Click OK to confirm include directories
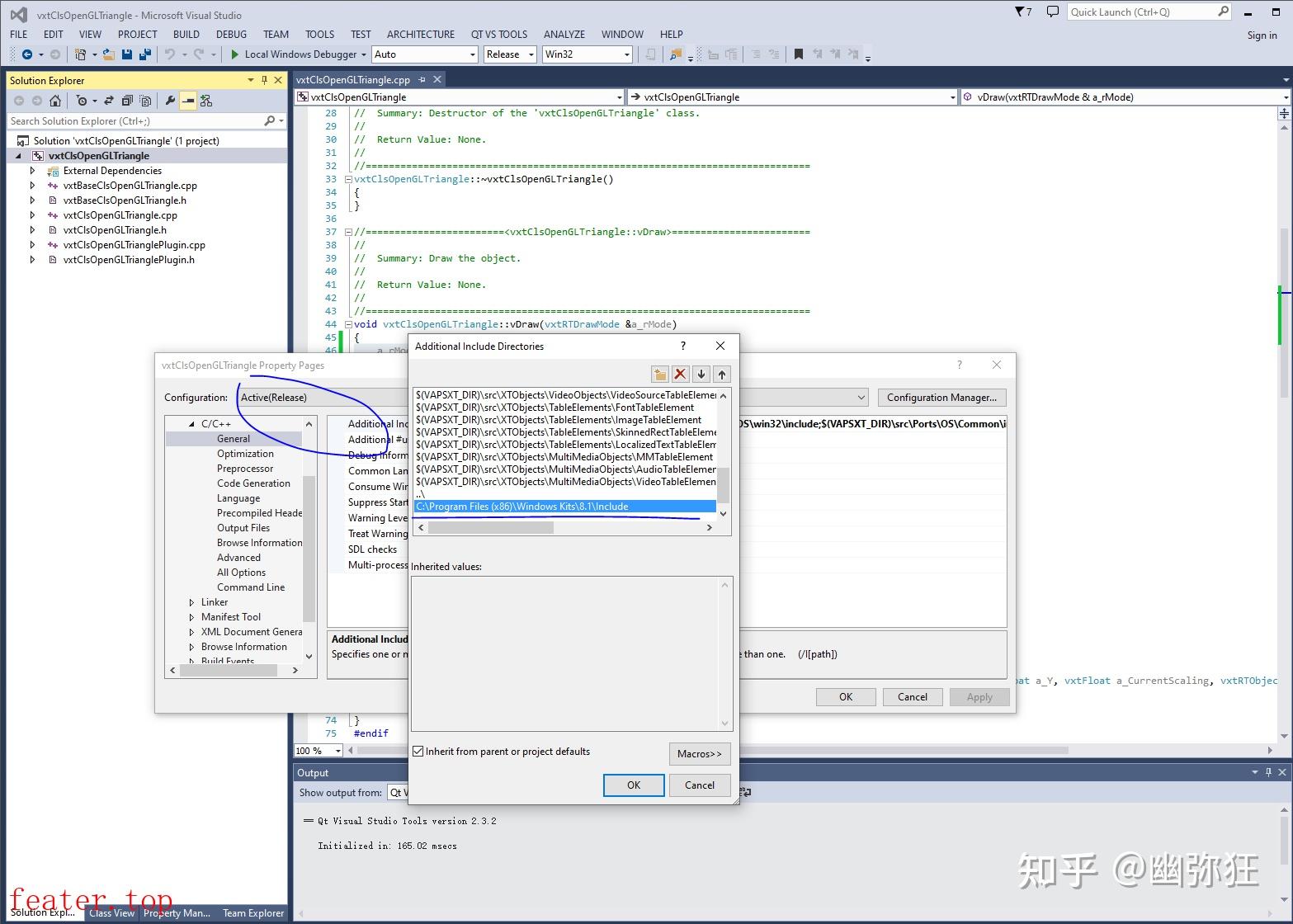Viewport: 1293px width, 924px height. point(632,785)
